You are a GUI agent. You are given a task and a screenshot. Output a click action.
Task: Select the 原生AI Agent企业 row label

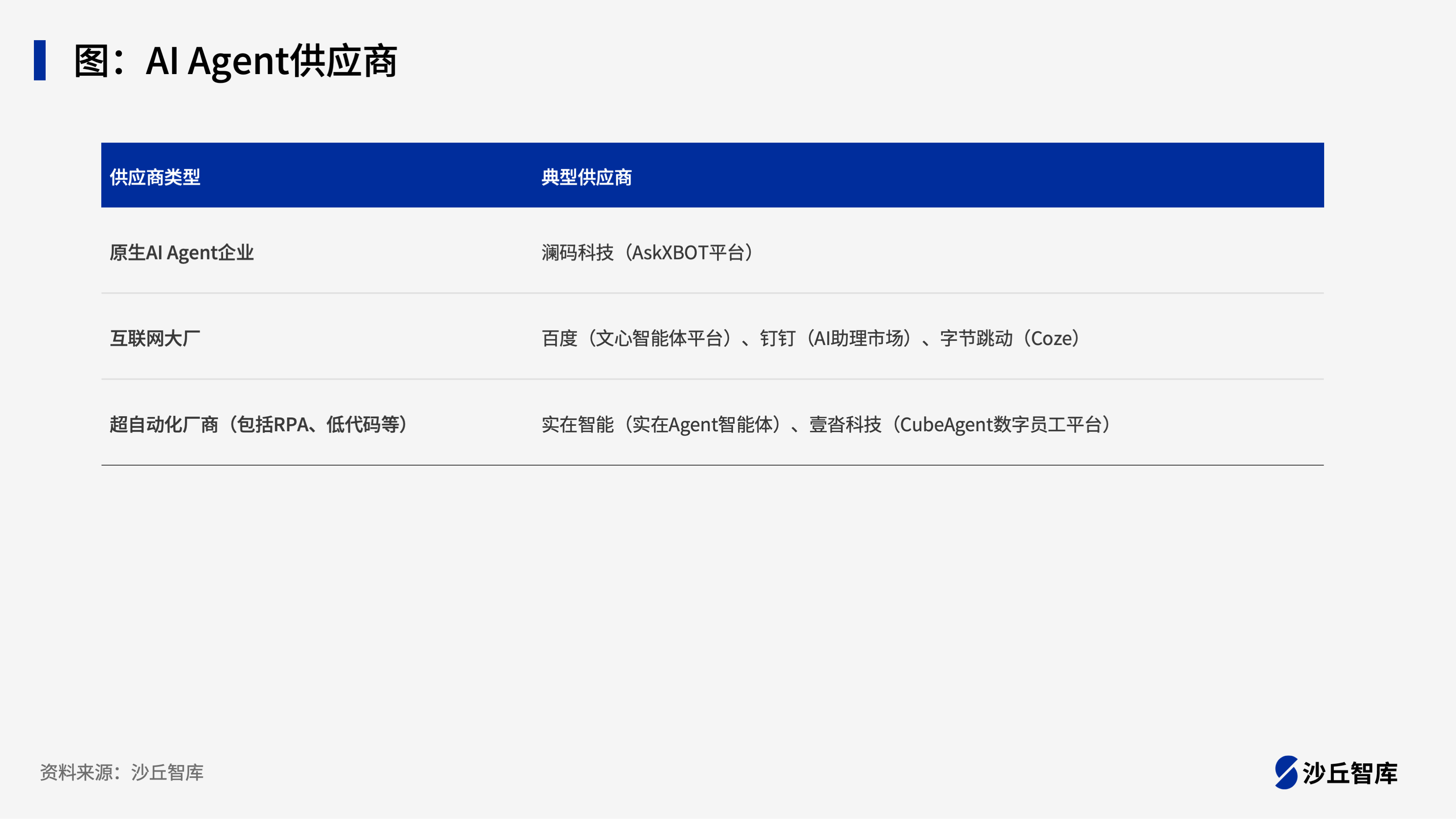(181, 252)
